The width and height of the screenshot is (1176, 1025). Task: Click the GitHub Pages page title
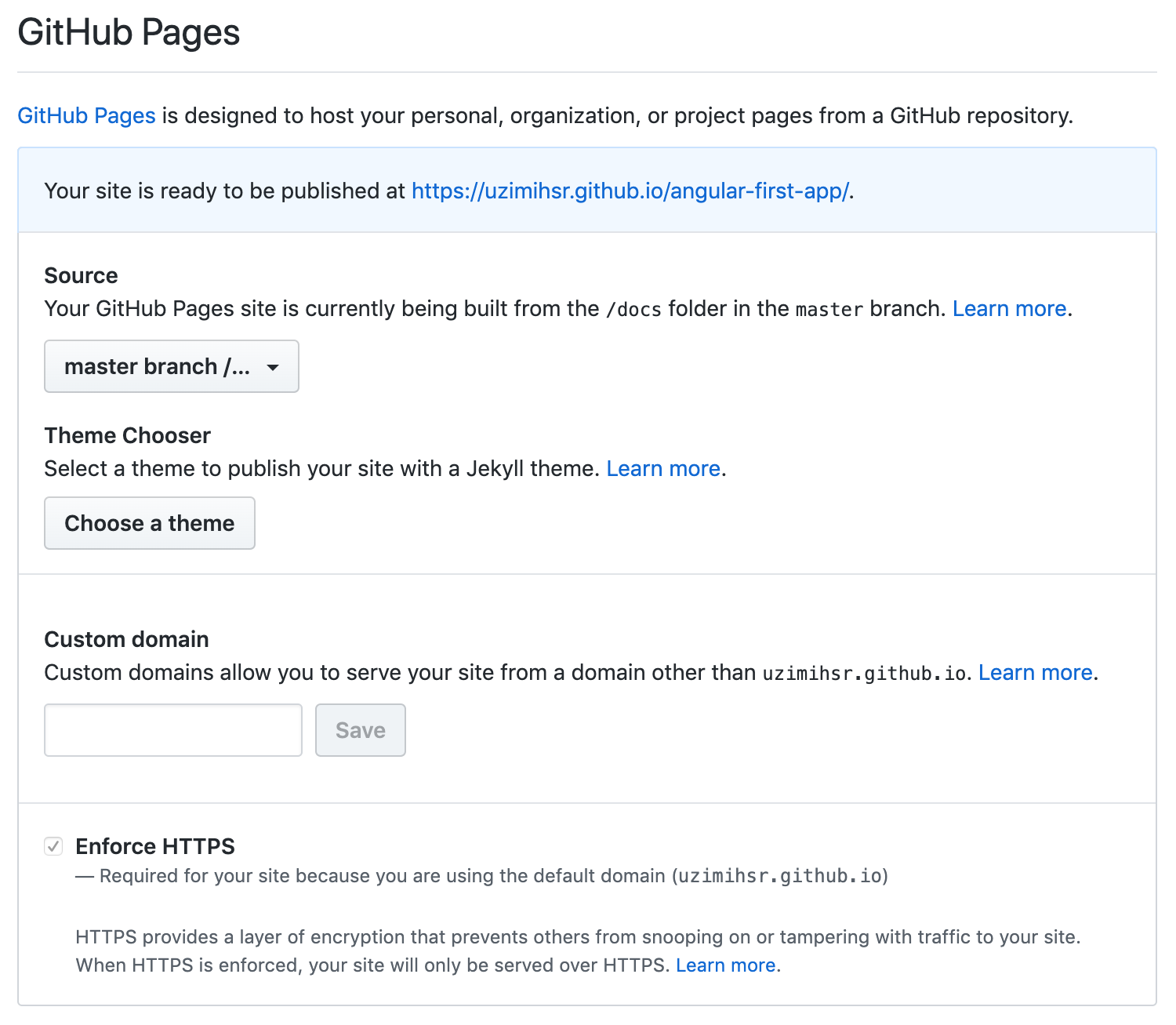(x=129, y=33)
